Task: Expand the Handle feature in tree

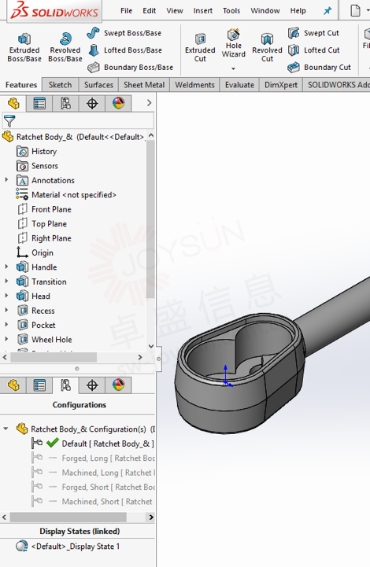Action: 6,267
